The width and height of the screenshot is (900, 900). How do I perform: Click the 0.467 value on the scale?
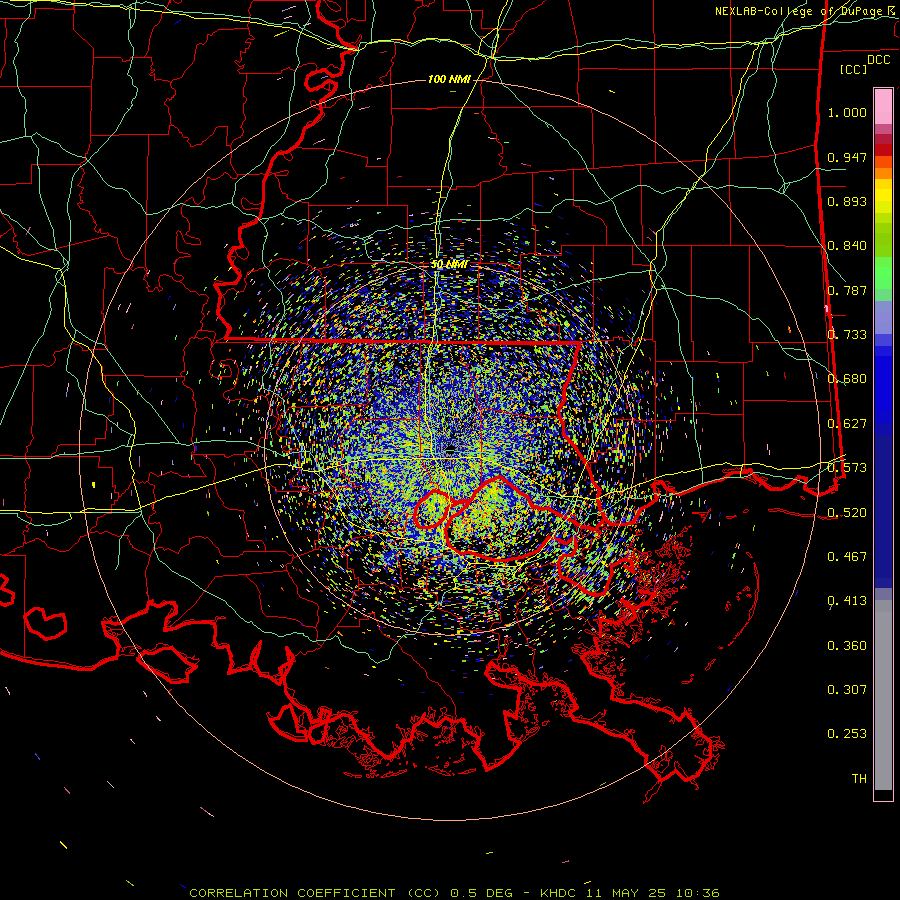847,557
